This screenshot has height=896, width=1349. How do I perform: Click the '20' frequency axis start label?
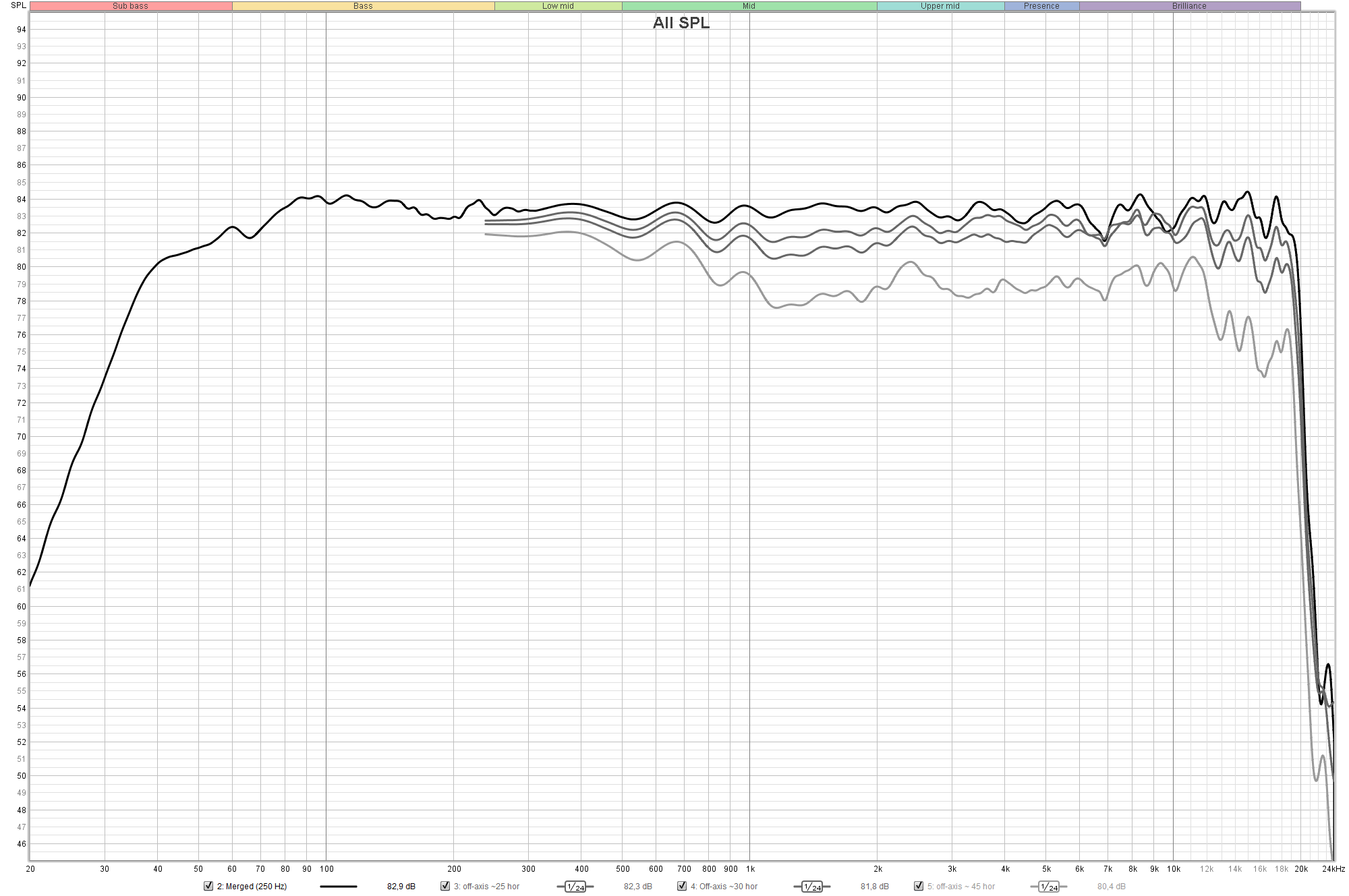30,869
